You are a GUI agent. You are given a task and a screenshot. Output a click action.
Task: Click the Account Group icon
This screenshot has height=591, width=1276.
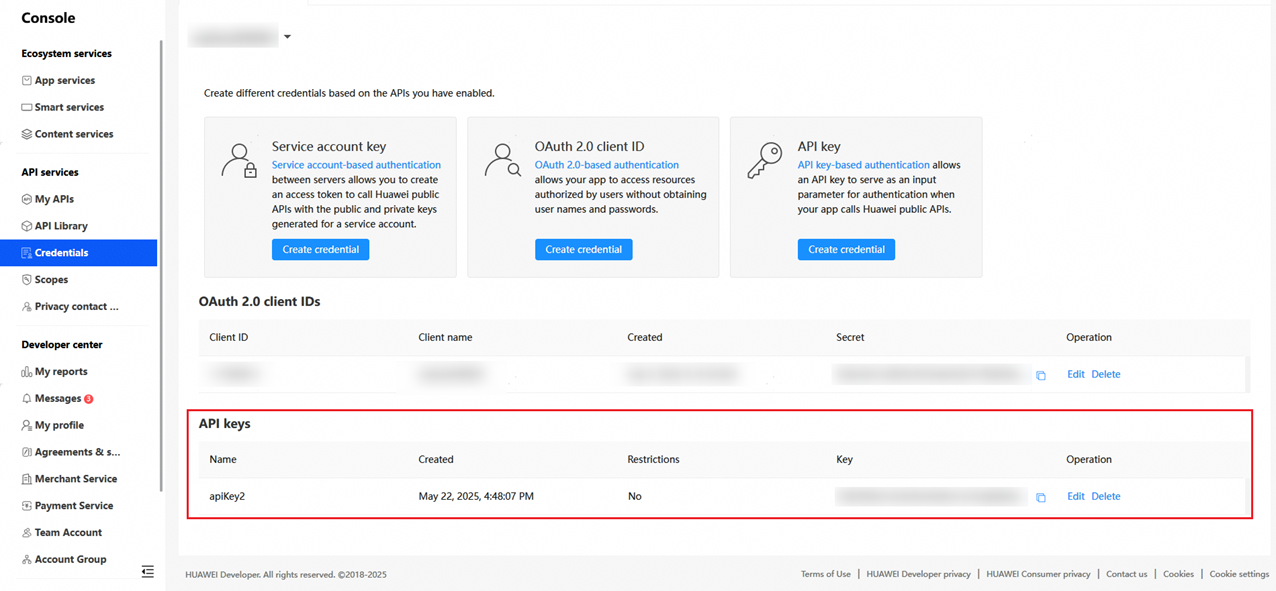[x=27, y=560]
